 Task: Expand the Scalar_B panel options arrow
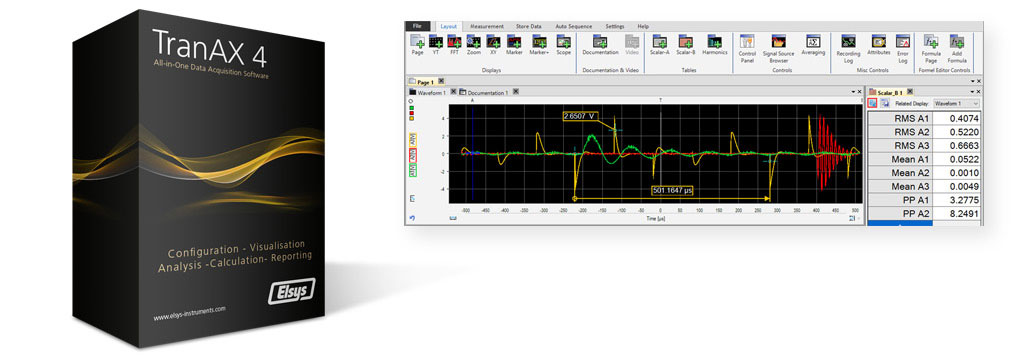pyautogui.click(x=972, y=92)
